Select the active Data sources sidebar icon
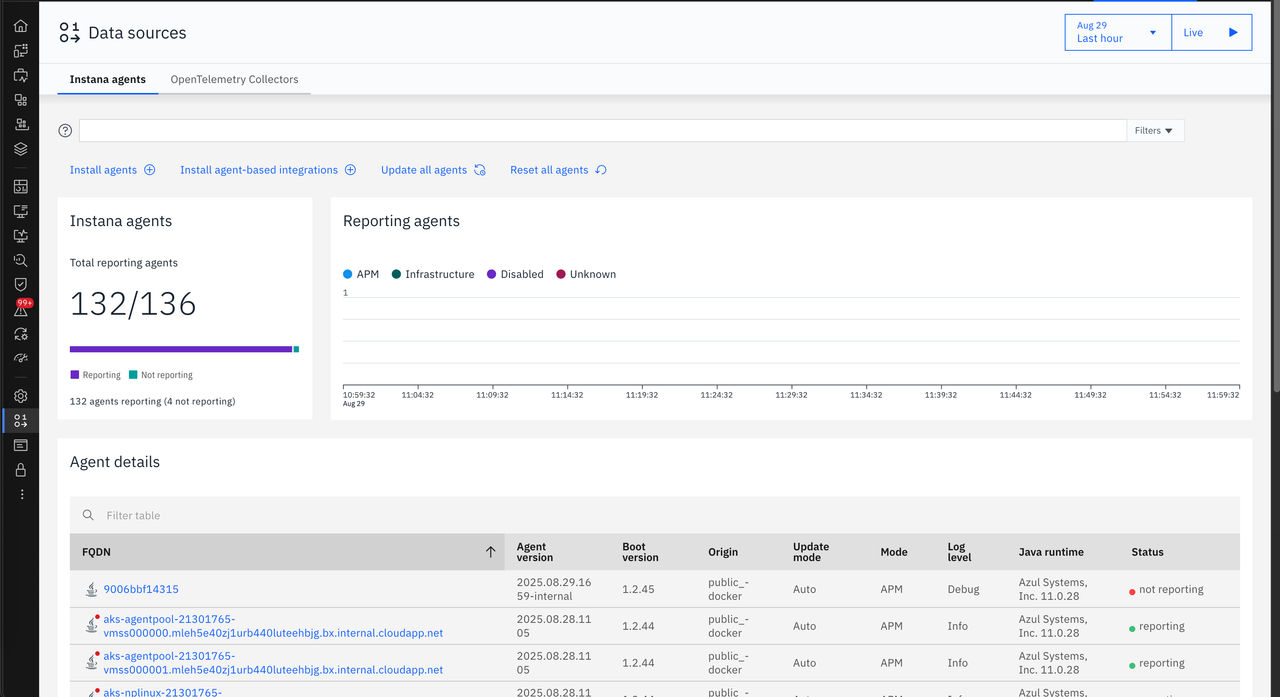Viewport: 1280px width, 697px height. click(20, 421)
